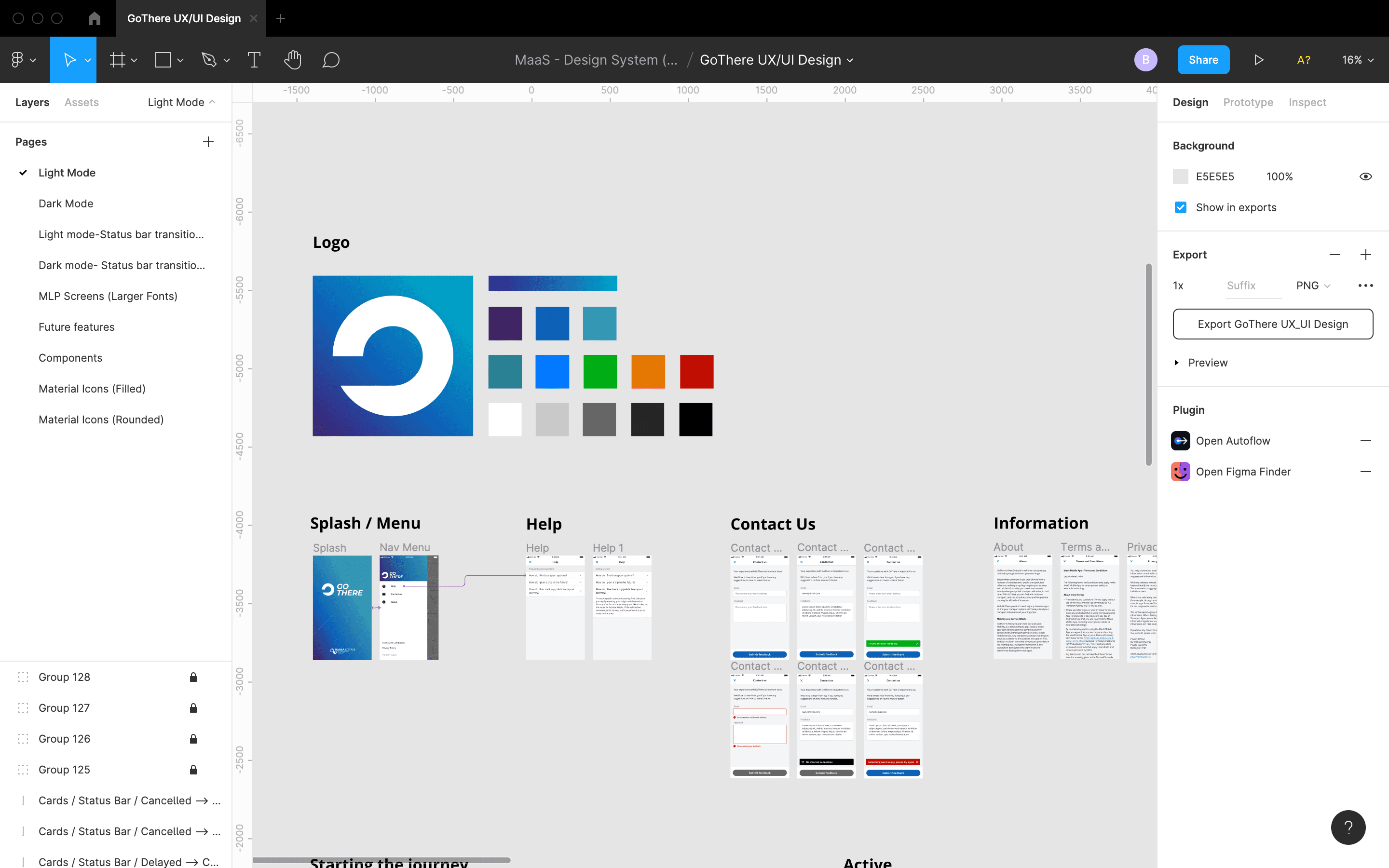Switch to the Layers tab
1389x868 pixels.
tap(32, 102)
